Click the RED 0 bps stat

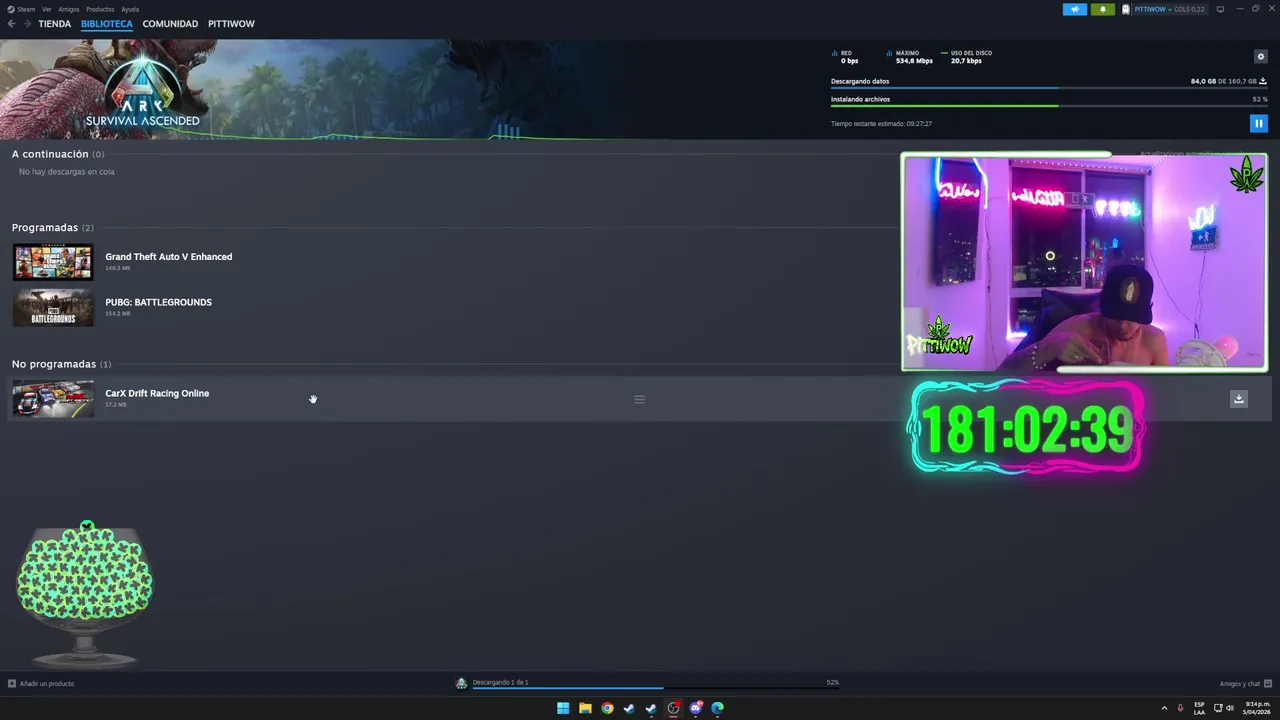point(845,57)
